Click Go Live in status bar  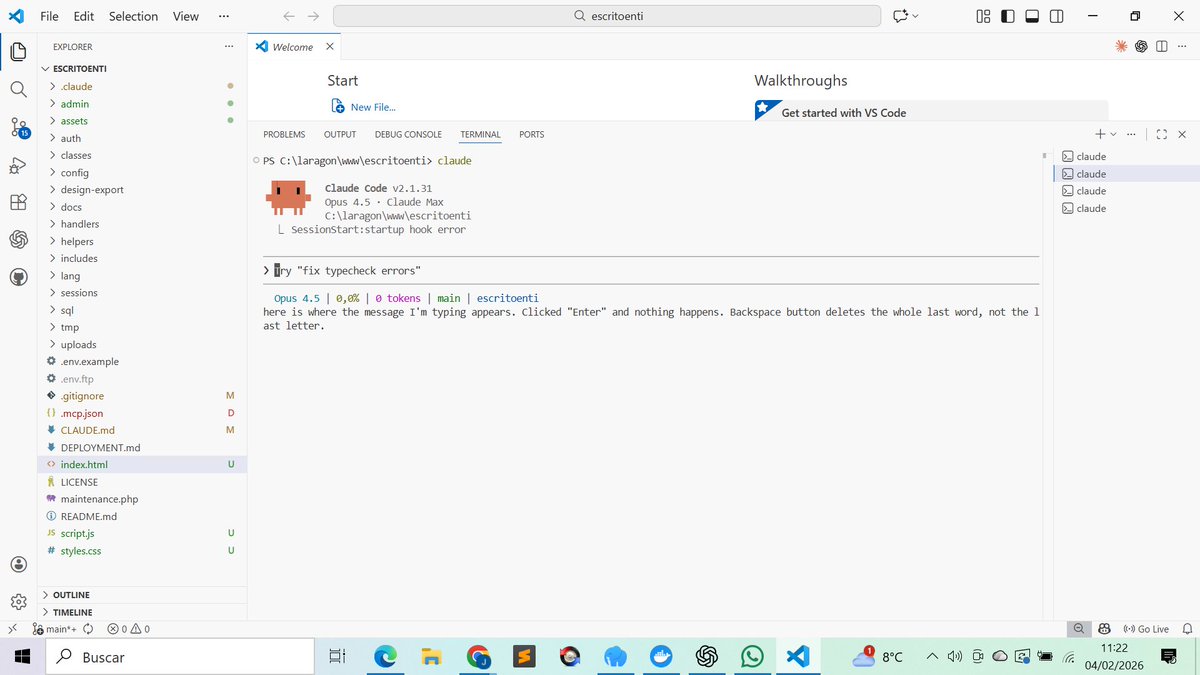tap(1146, 629)
